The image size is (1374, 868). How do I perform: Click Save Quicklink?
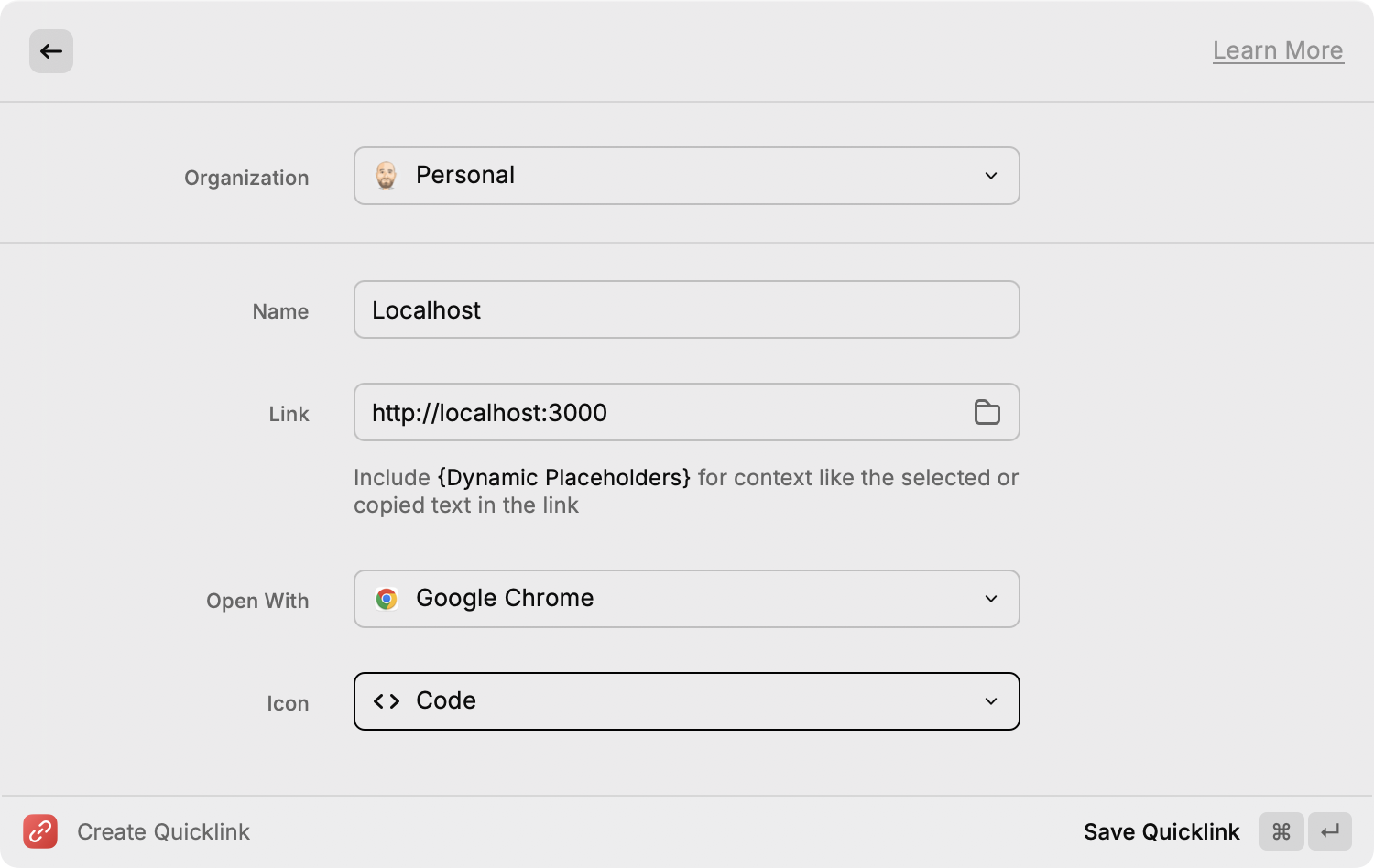pyautogui.click(x=1161, y=831)
